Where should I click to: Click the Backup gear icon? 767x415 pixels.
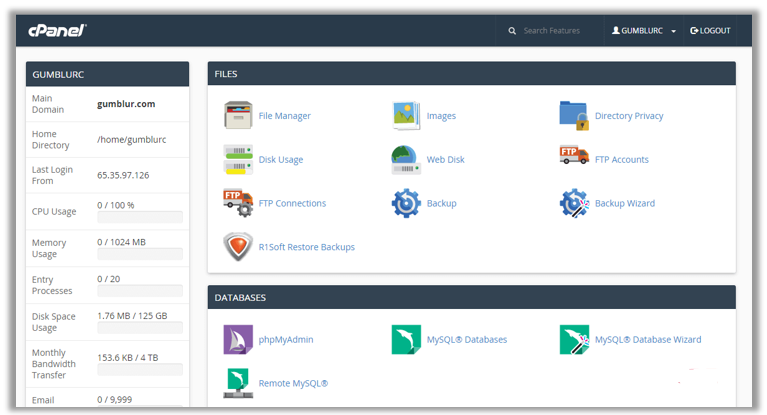point(406,203)
